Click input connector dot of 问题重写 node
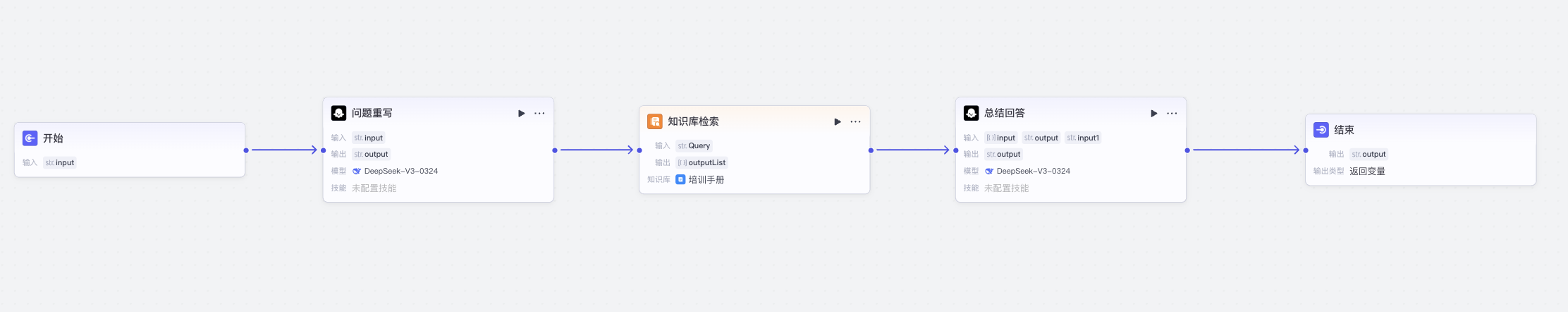 coord(324,150)
